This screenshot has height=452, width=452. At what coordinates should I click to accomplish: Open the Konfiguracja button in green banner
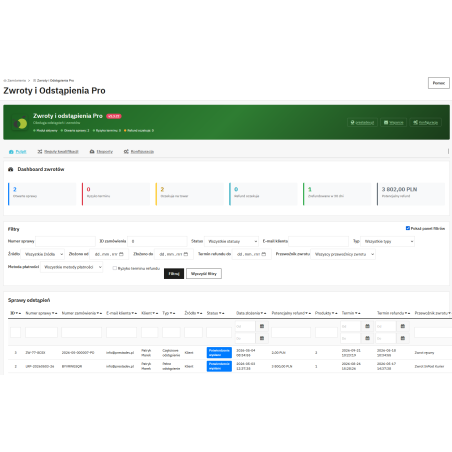pos(425,123)
